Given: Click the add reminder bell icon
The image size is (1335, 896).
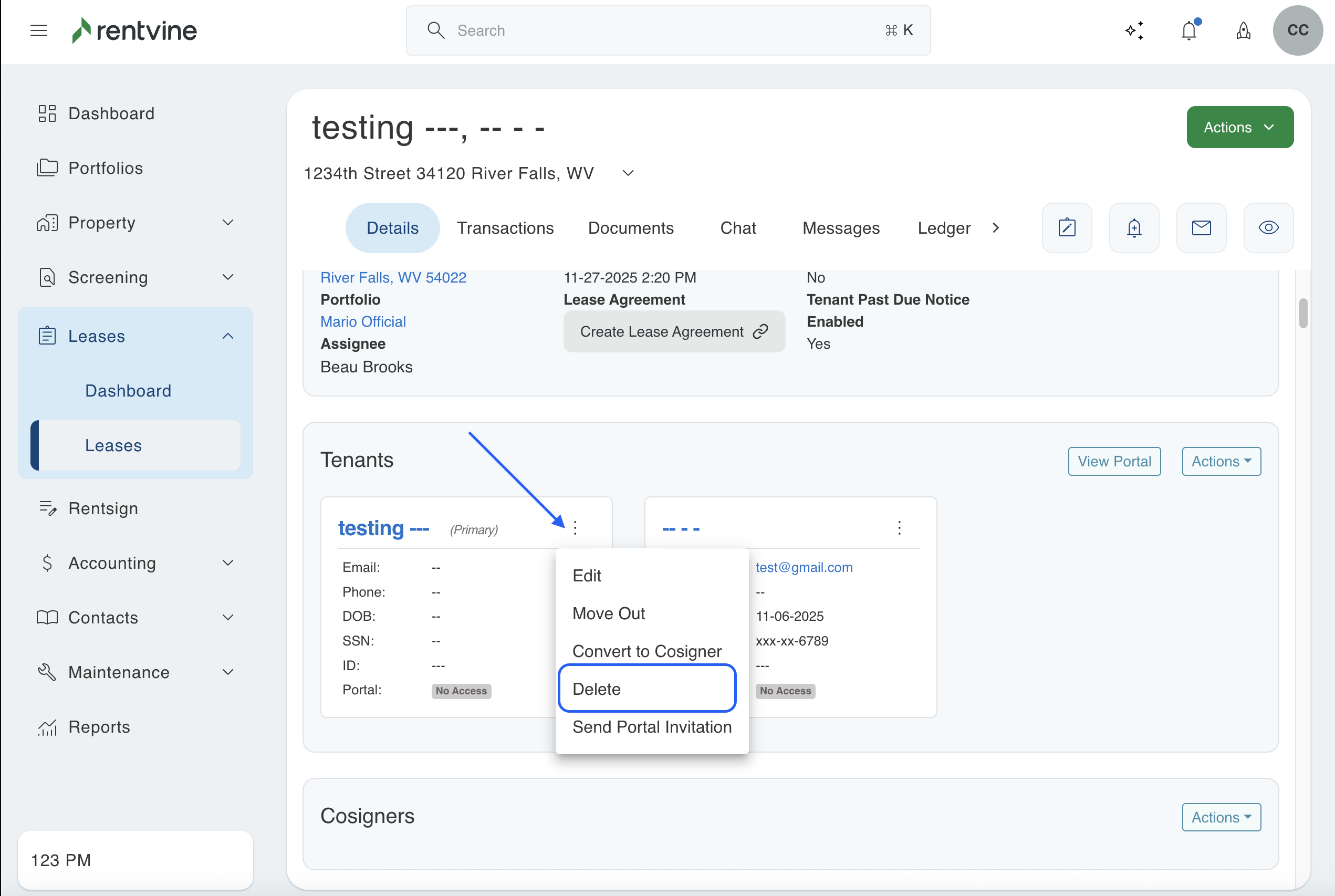Looking at the screenshot, I should (1134, 227).
